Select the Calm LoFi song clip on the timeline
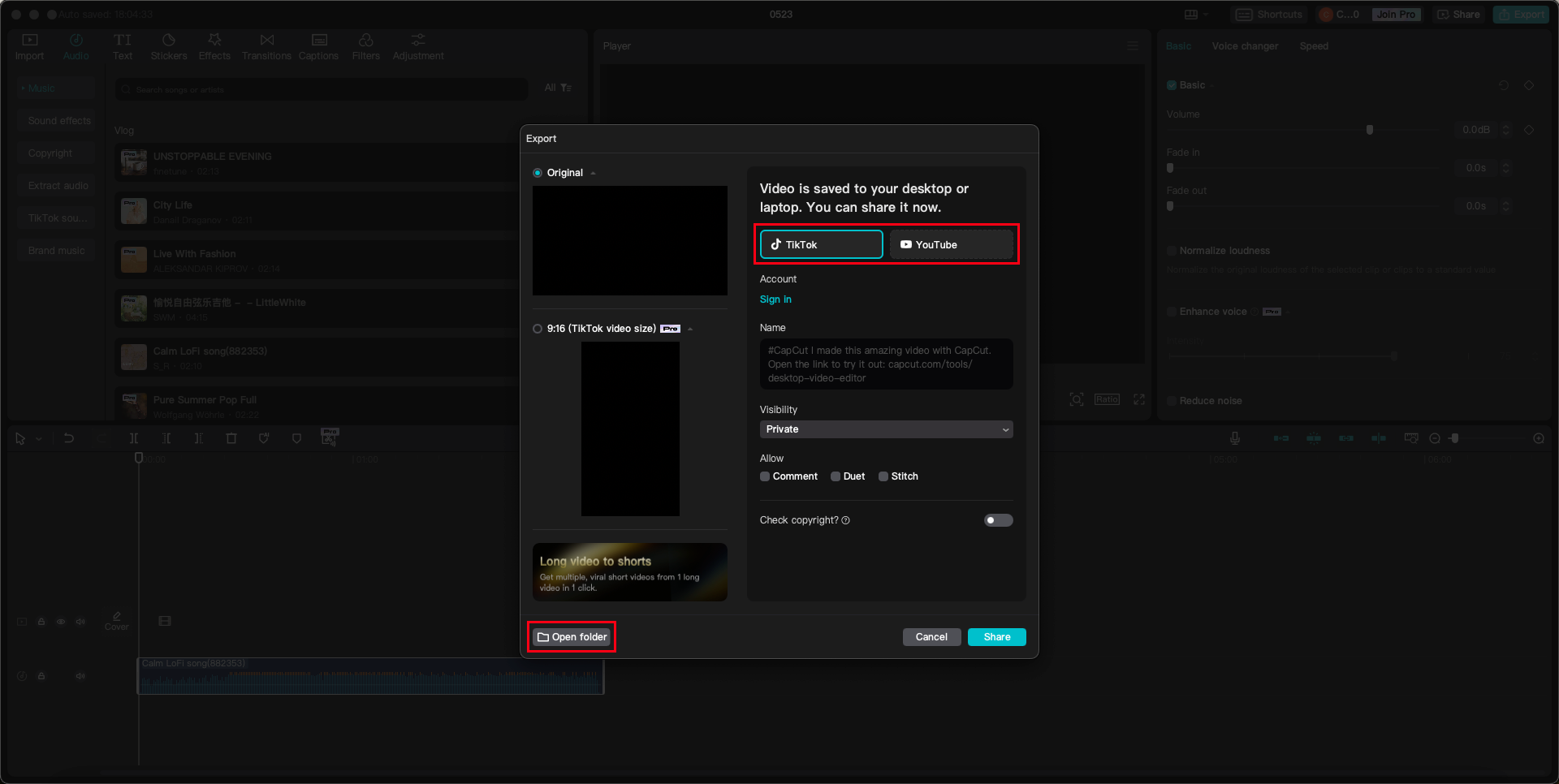The width and height of the screenshot is (1559, 784). click(370, 676)
